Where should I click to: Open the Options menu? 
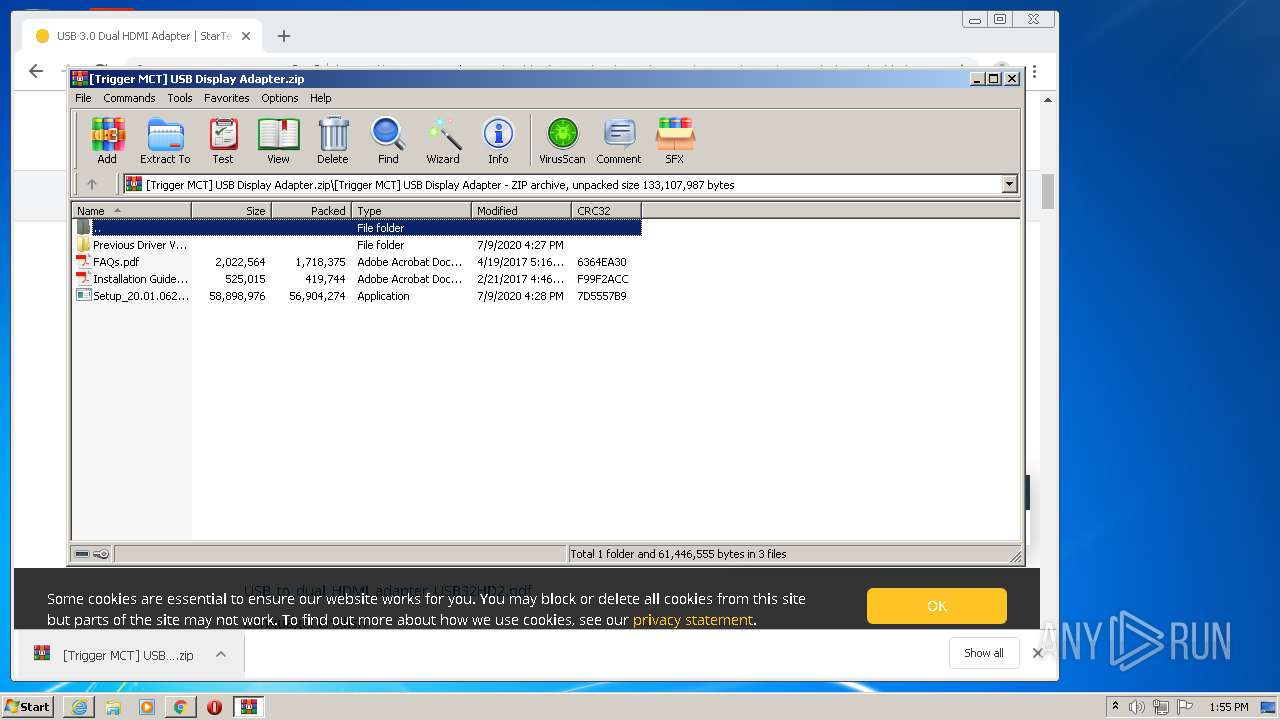tap(280, 98)
